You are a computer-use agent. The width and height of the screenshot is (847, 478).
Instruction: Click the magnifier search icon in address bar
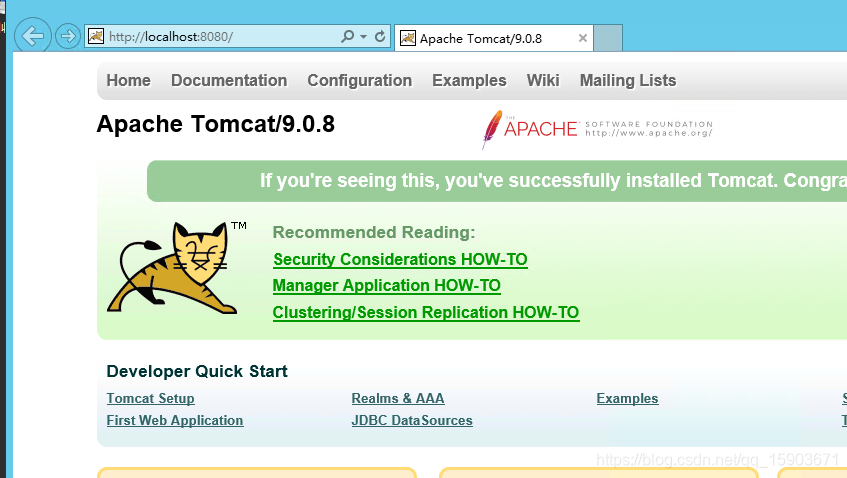tap(347, 36)
